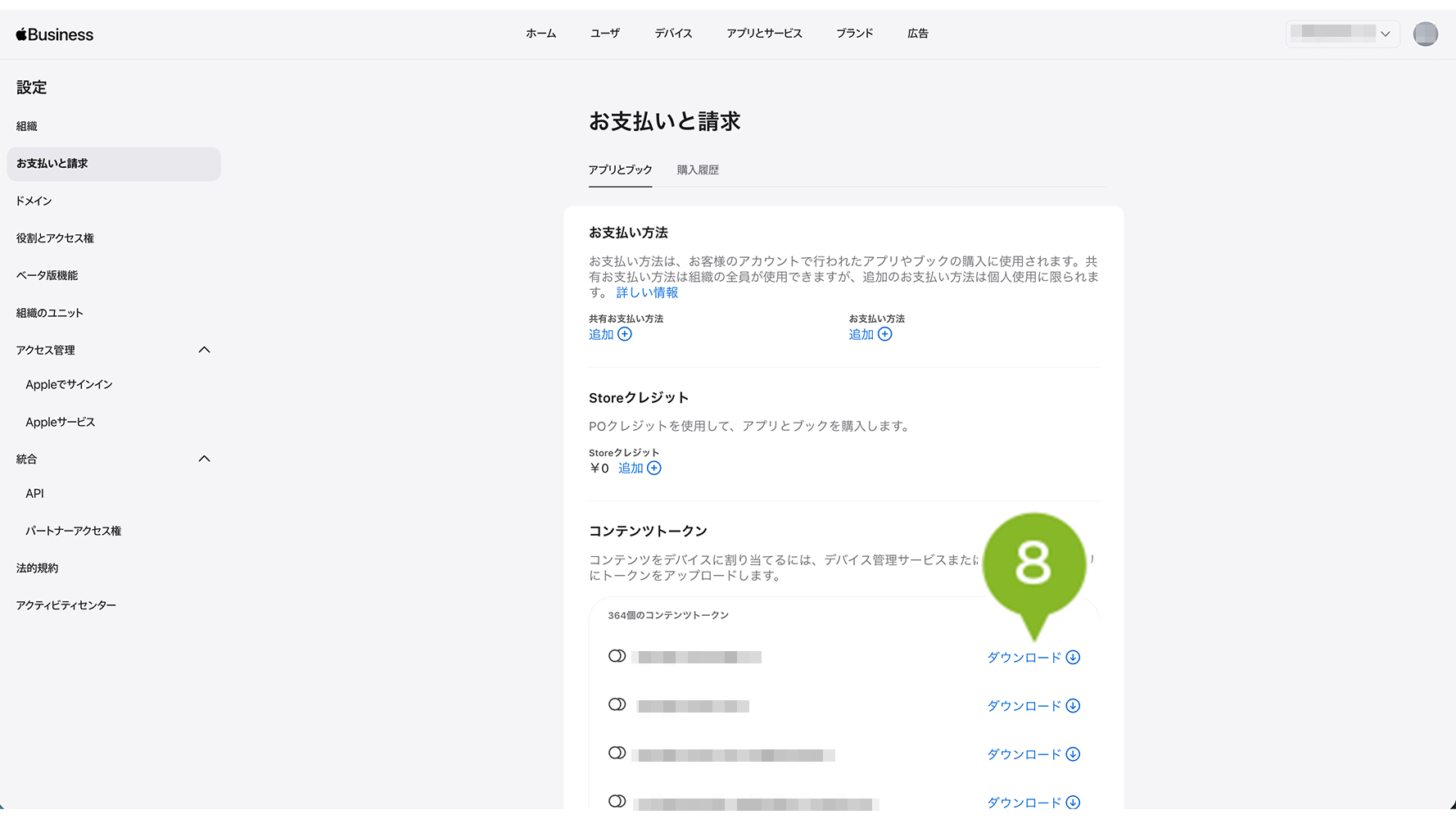Collapse the アクセス管理 sidebar section

click(205, 350)
